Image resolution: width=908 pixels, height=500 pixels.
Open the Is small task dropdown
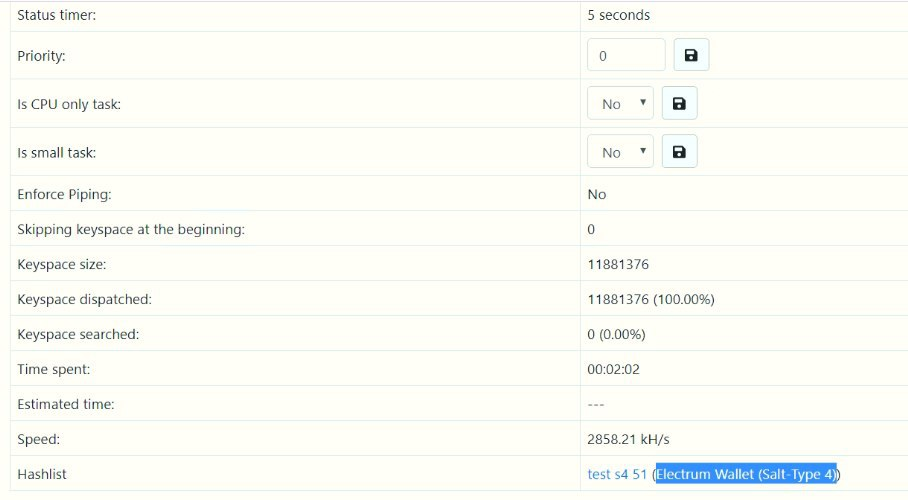point(620,151)
